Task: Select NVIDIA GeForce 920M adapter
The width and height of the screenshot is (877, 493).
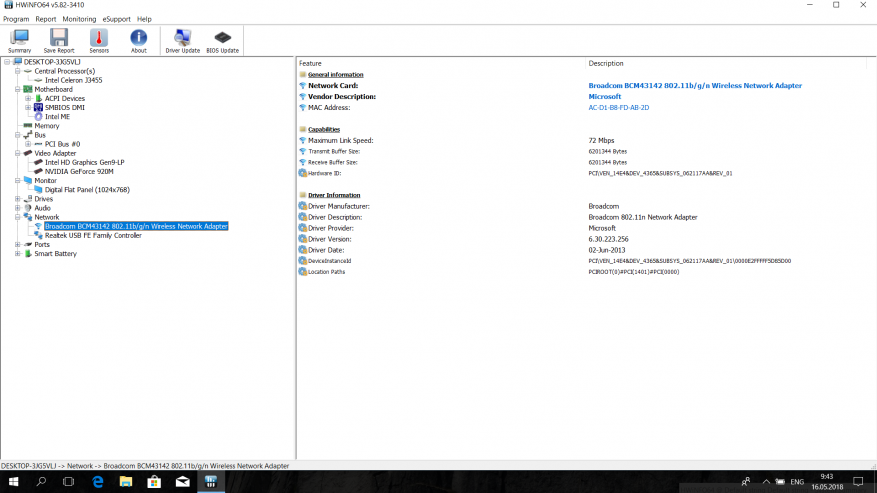Action: (79, 172)
